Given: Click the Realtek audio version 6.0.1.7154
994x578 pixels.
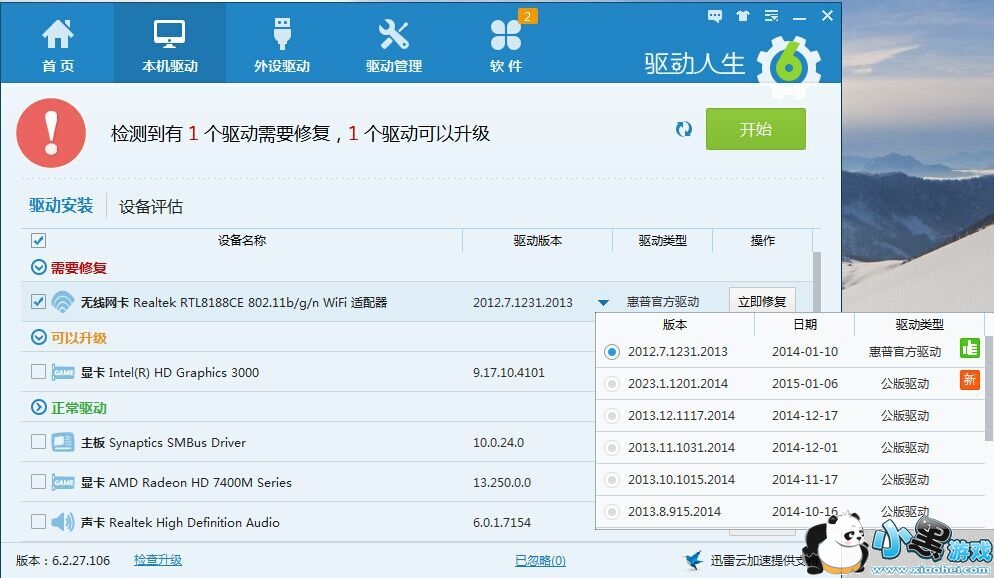Looking at the screenshot, I should click(502, 522).
